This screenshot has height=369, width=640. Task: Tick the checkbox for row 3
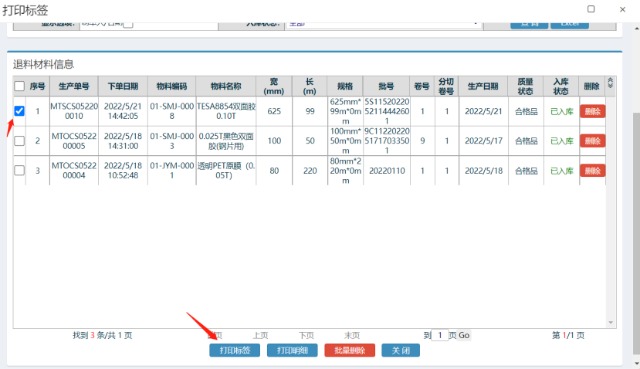click(19, 170)
